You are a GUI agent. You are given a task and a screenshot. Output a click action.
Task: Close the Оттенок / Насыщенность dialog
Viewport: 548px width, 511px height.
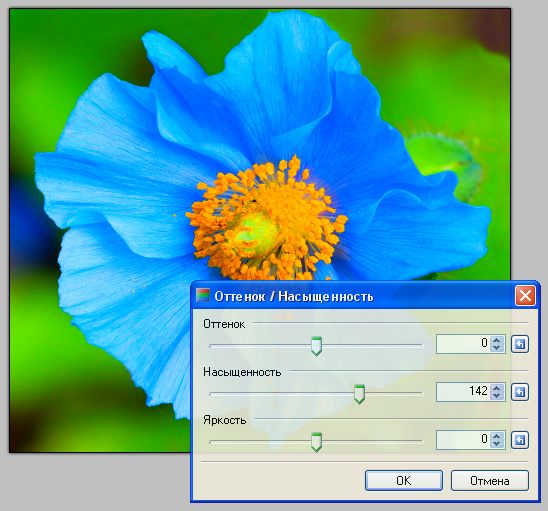[x=525, y=296]
